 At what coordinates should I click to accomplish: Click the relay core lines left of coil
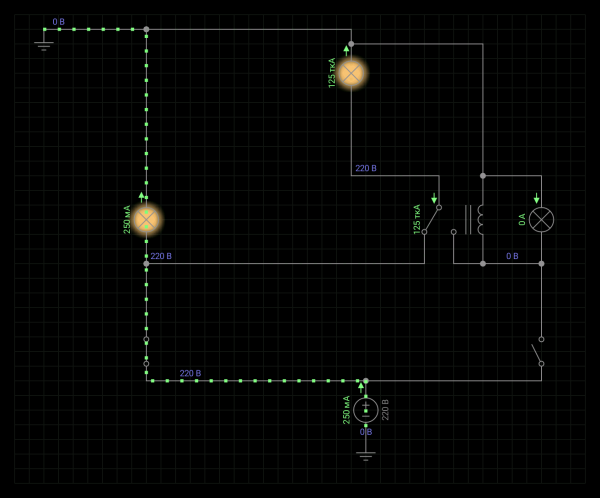point(468,219)
